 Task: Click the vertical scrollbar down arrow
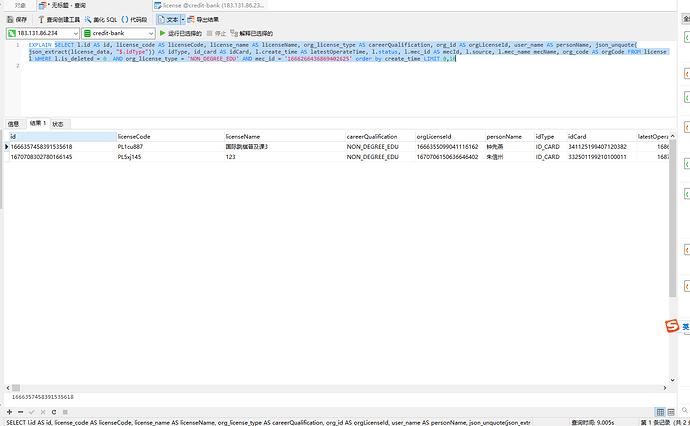click(x=672, y=380)
